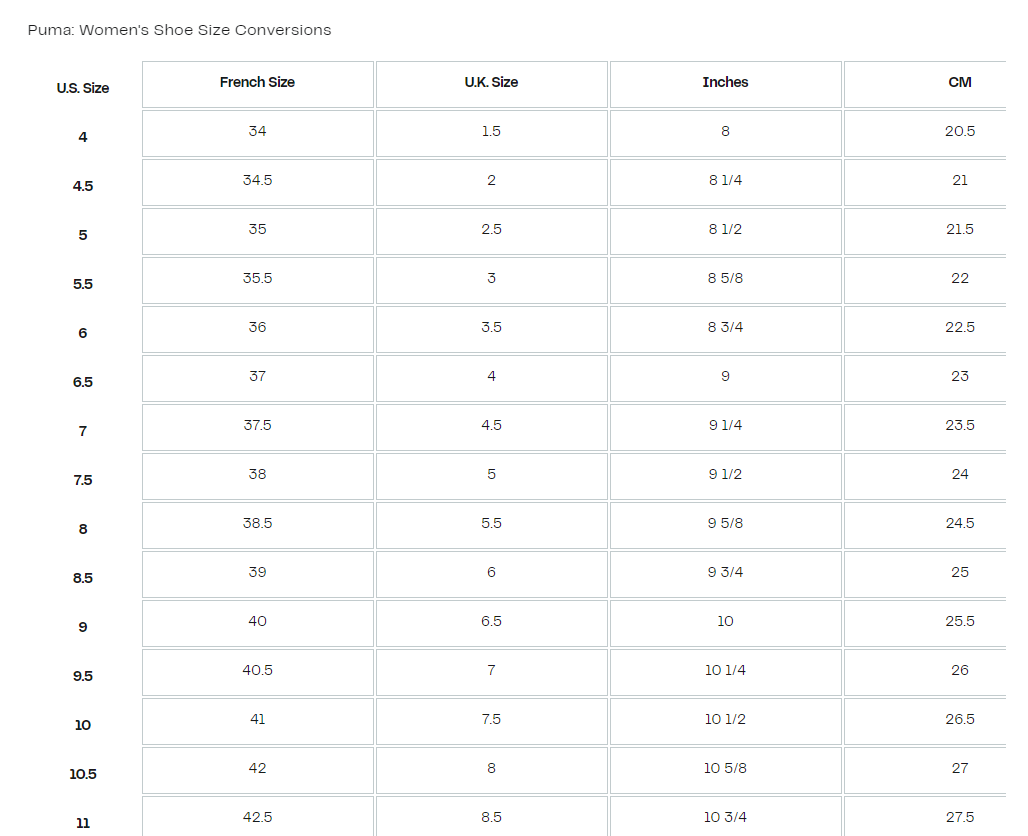Screen dimensions: 1028x836
Task: Select the French size 34.5 cell
Action: click(x=257, y=181)
